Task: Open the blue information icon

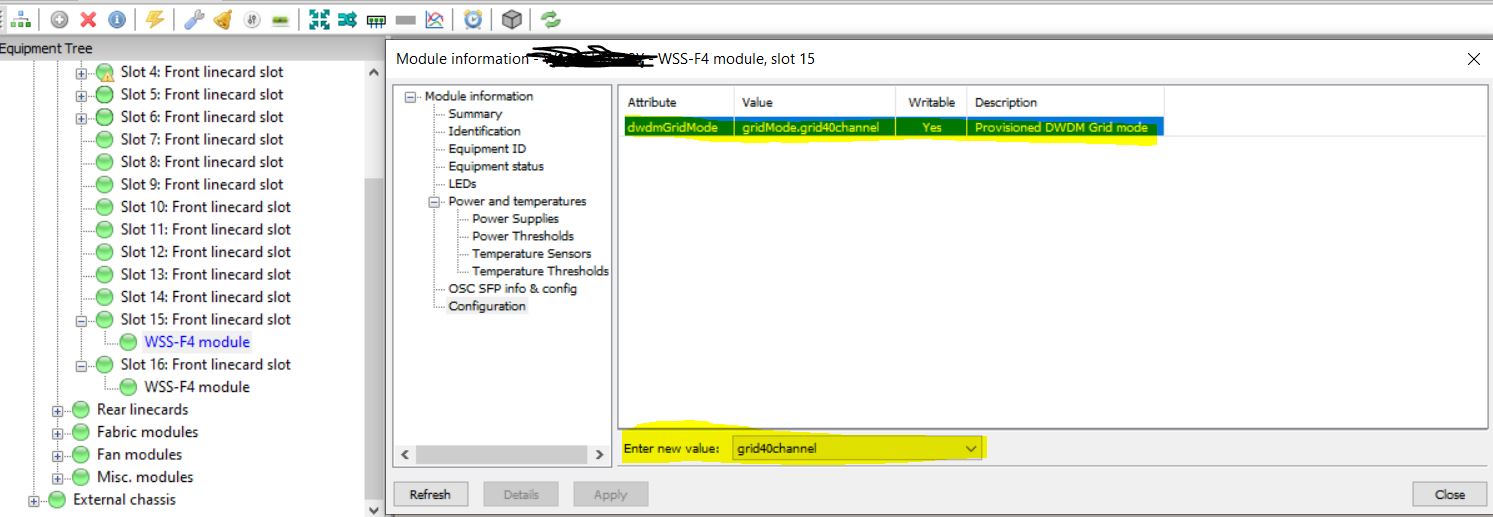Action: (117, 19)
